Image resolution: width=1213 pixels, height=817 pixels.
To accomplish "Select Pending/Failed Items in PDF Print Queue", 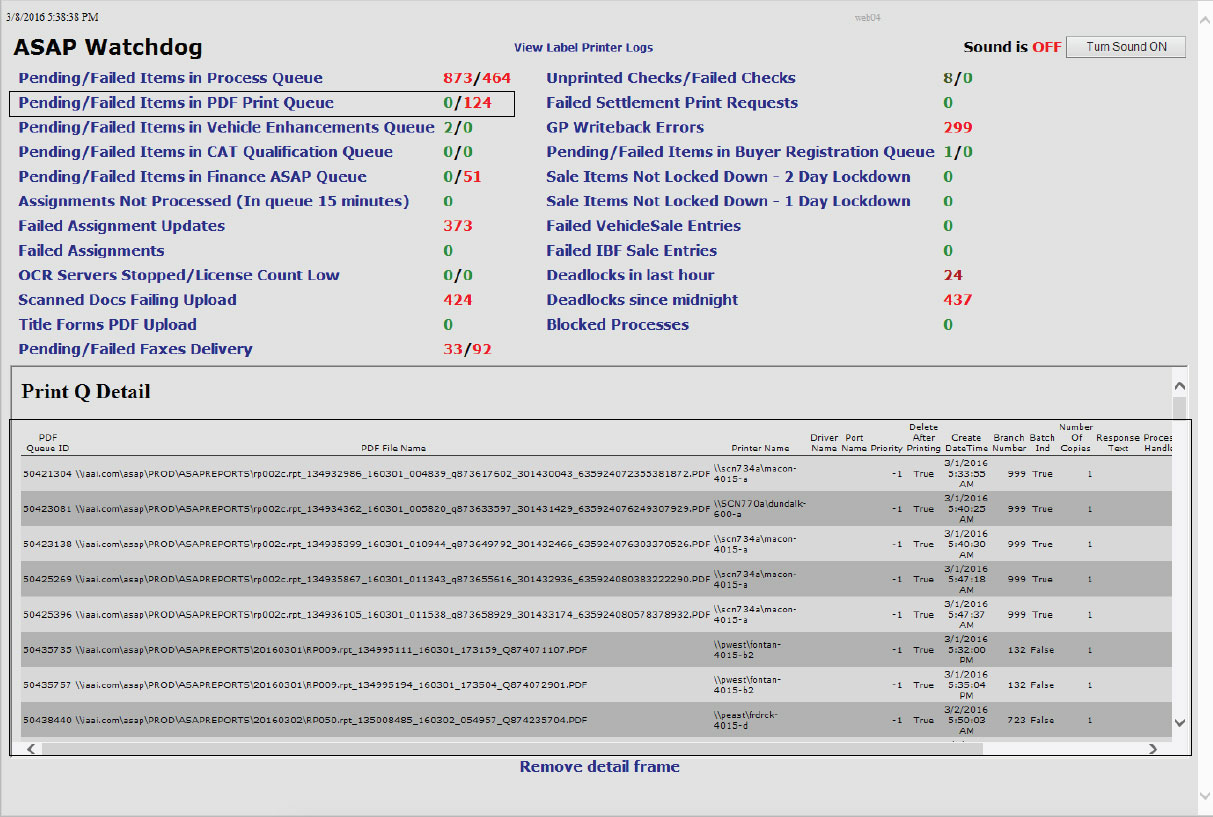I will (x=176, y=103).
